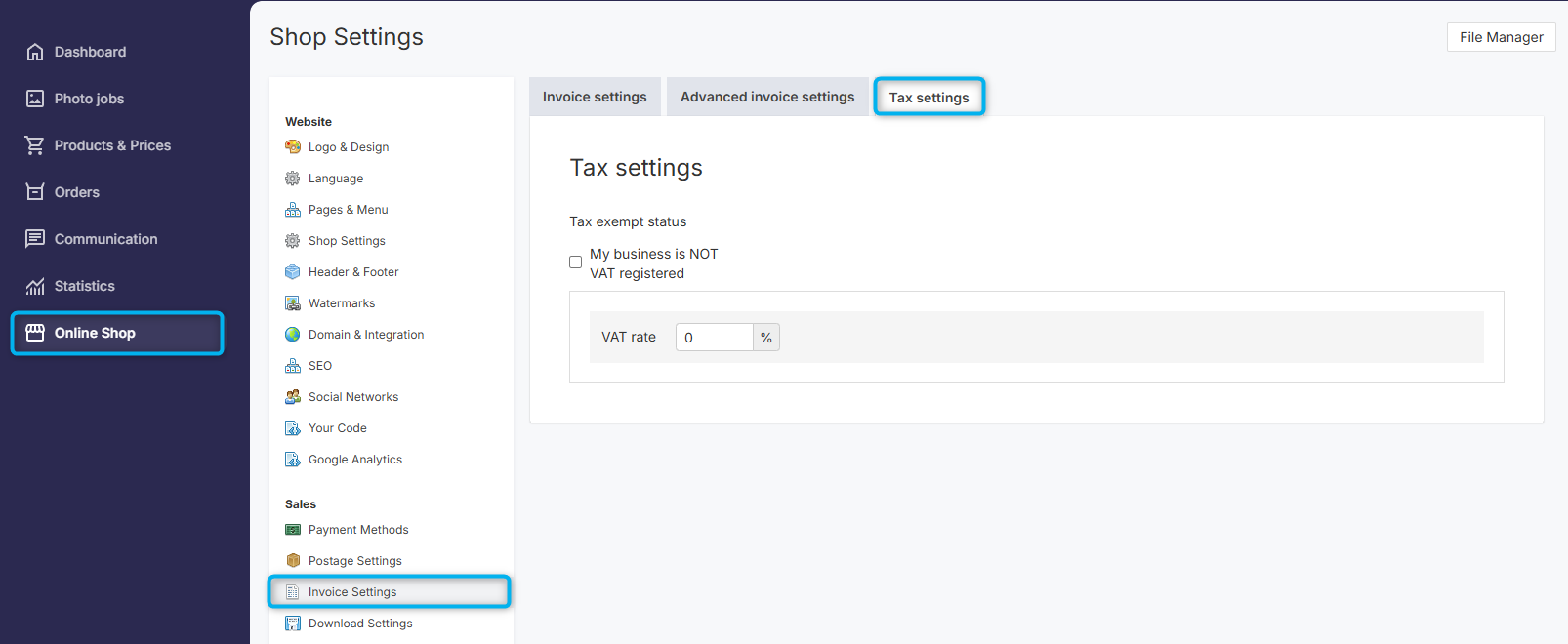This screenshot has width=1568, height=644.
Task: Click the Header & Footer icon
Action: click(293, 272)
